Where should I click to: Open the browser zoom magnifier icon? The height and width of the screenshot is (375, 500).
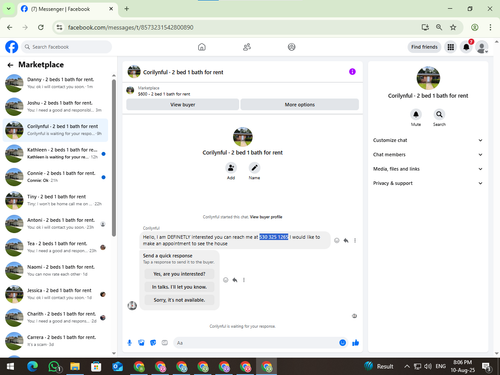pos(439,27)
